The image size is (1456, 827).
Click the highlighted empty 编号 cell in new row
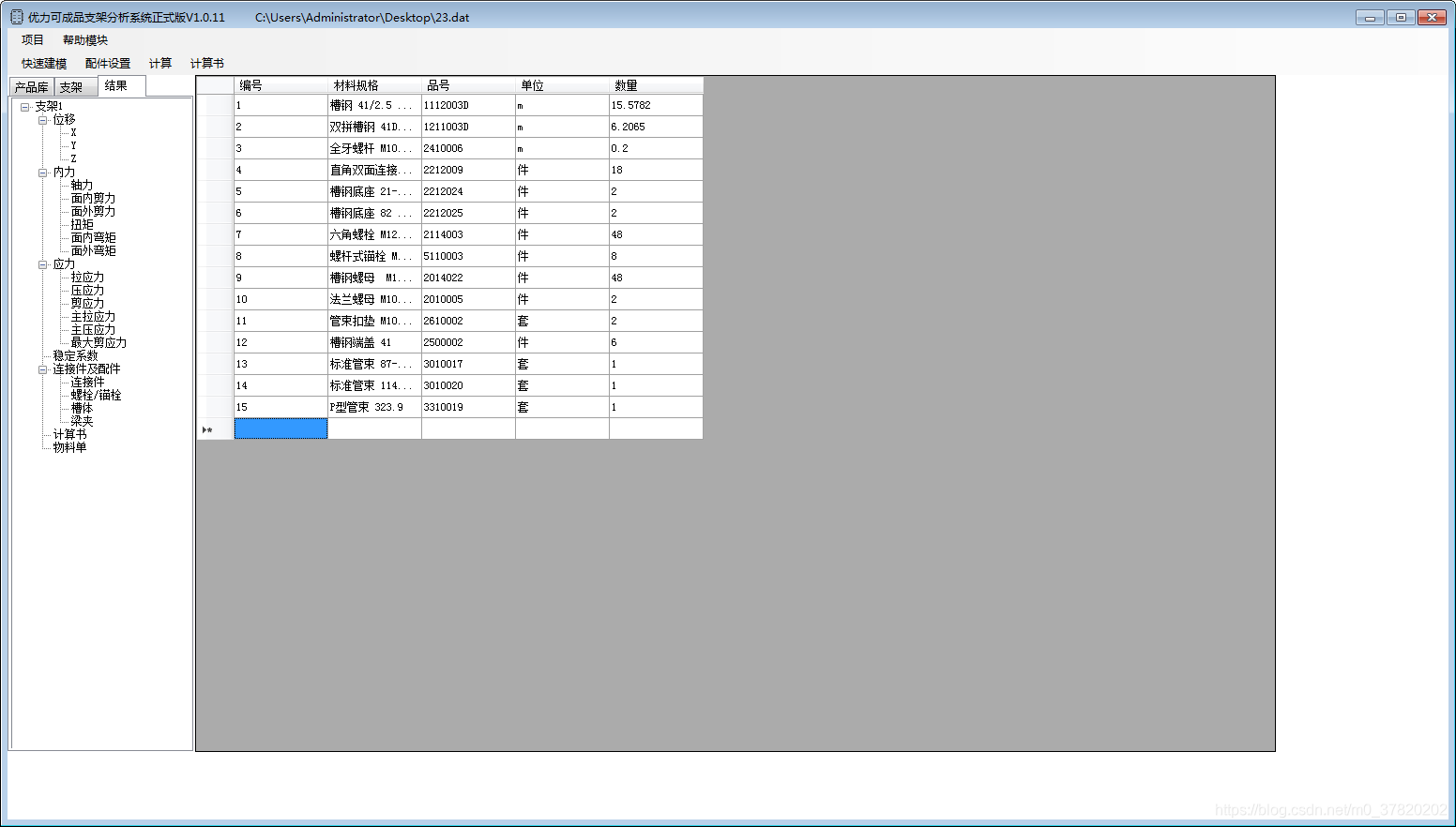(281, 429)
